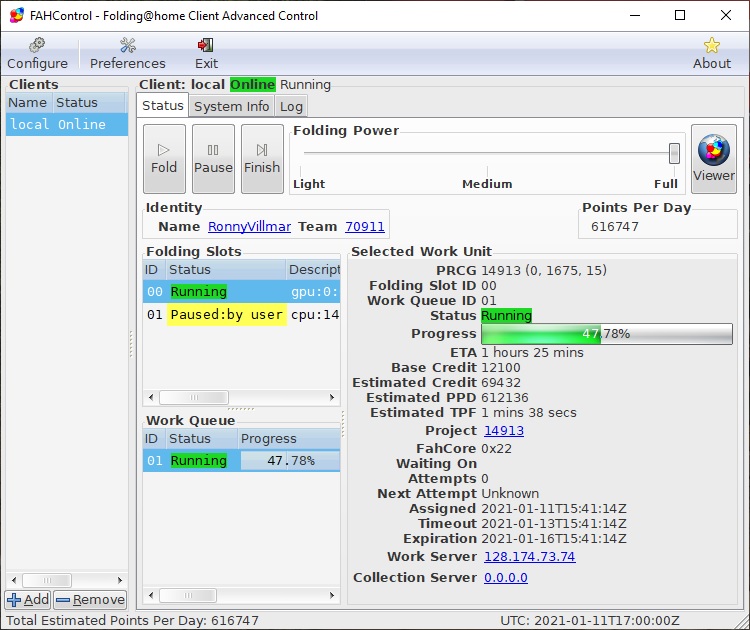Screen dimensions: 750x630
Task: Click Work Queue ID column header
Action: [154, 438]
